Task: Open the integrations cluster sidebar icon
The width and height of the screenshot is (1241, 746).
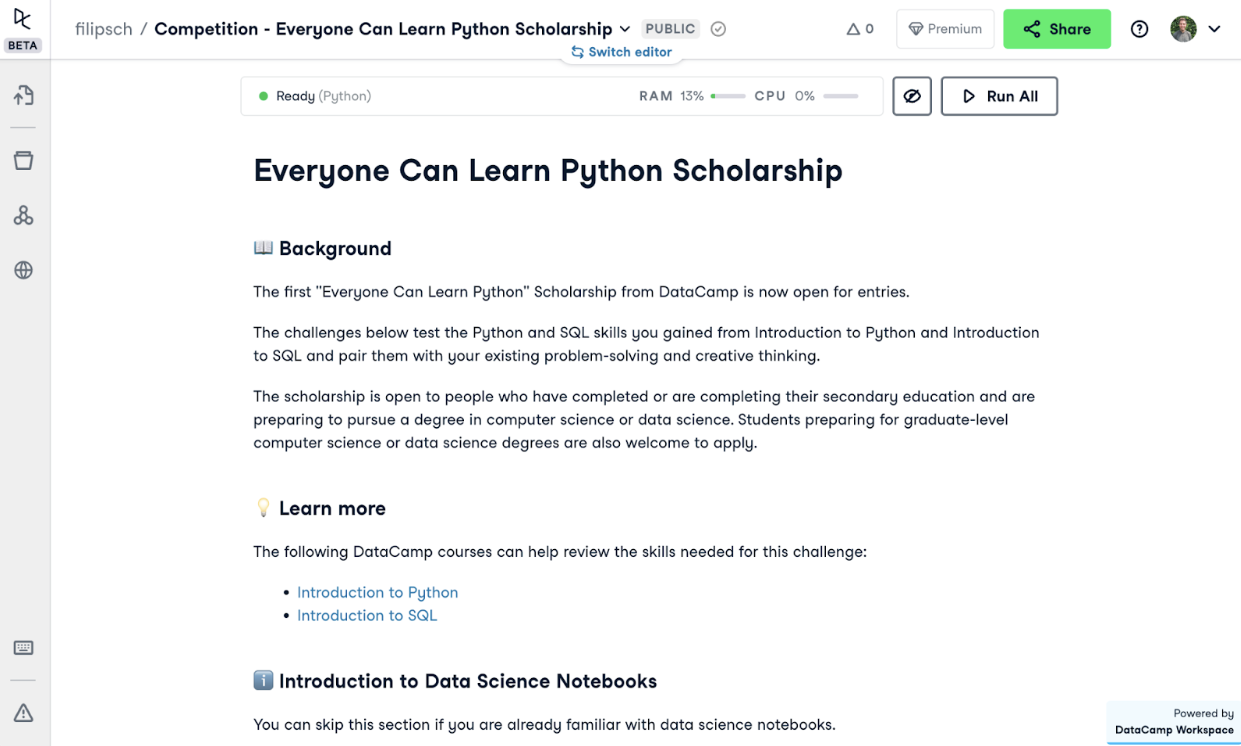Action: 24,215
